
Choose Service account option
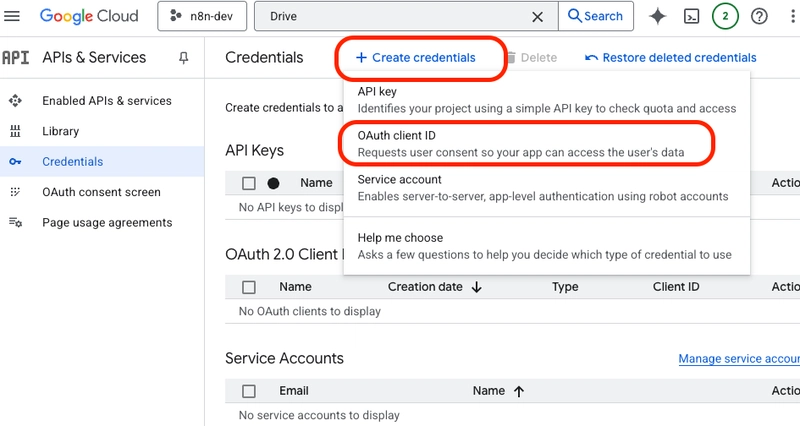[546, 188]
